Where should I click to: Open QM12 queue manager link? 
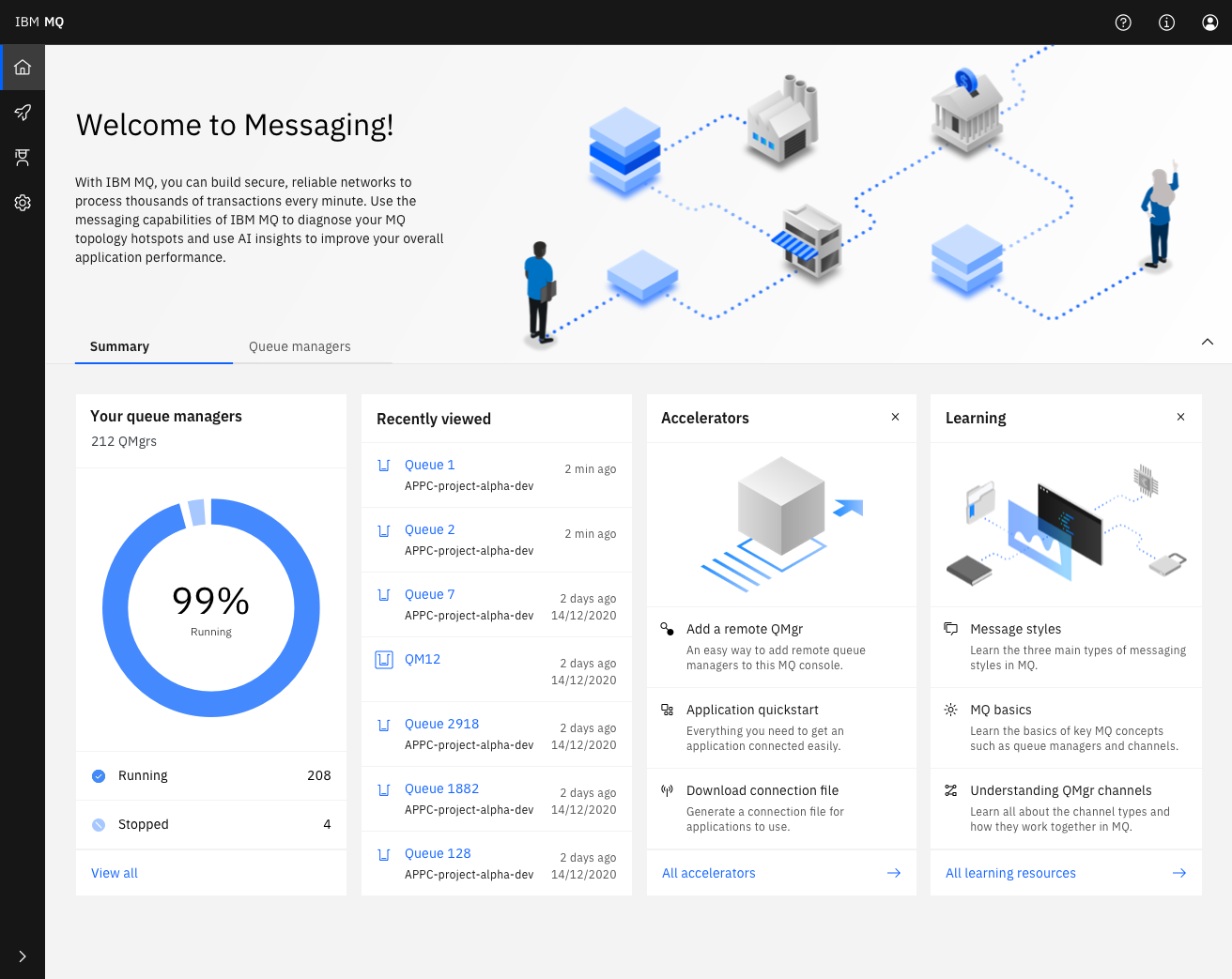coord(423,659)
